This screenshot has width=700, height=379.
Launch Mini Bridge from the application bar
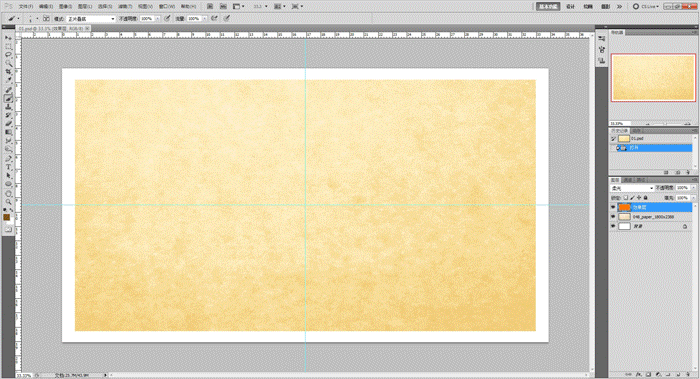(x=223, y=7)
